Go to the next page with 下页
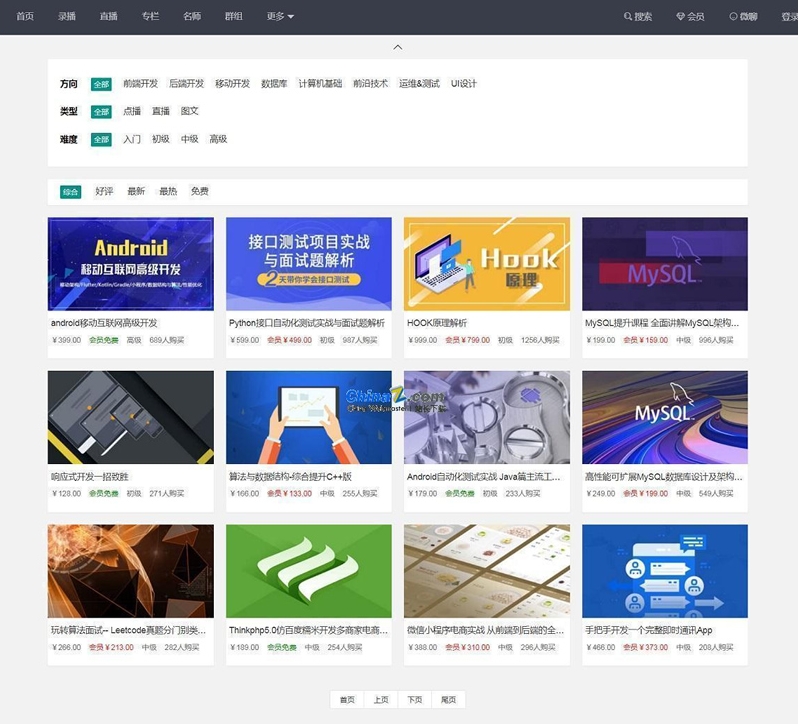Image resolution: width=800 pixels, height=724 pixels. click(x=414, y=700)
